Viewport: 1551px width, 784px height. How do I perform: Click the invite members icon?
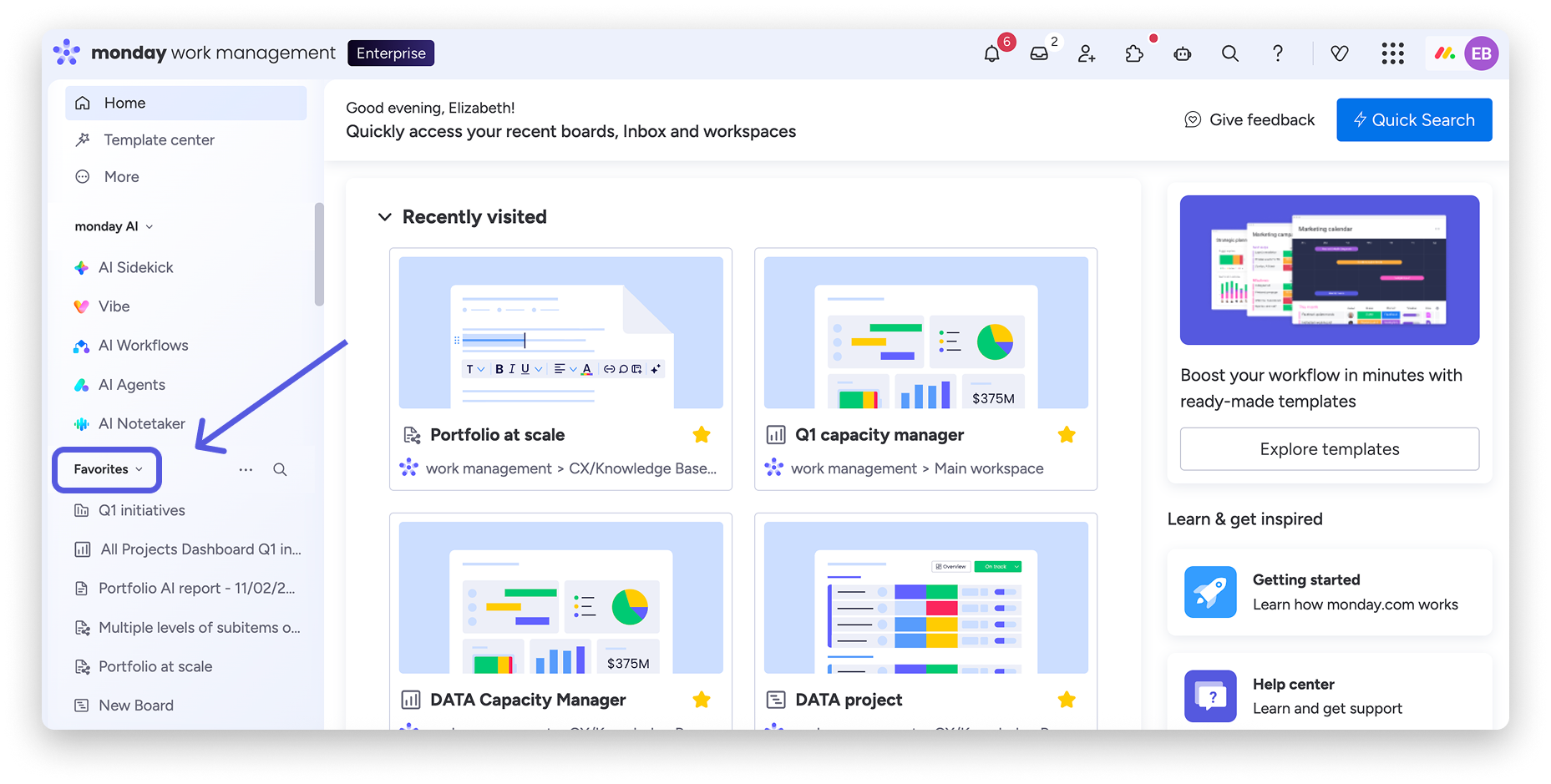(x=1087, y=53)
